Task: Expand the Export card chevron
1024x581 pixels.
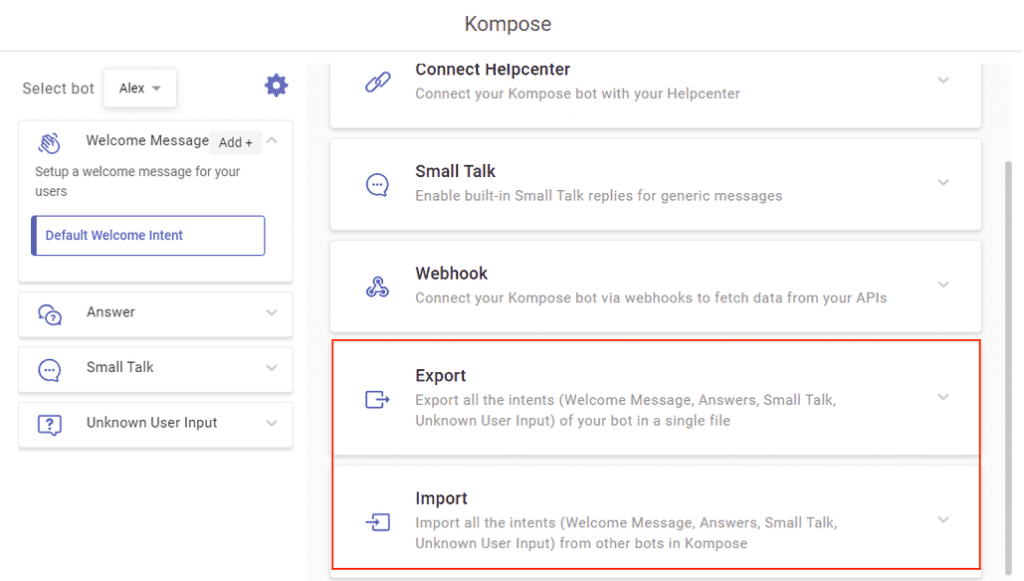Action: coord(943,397)
